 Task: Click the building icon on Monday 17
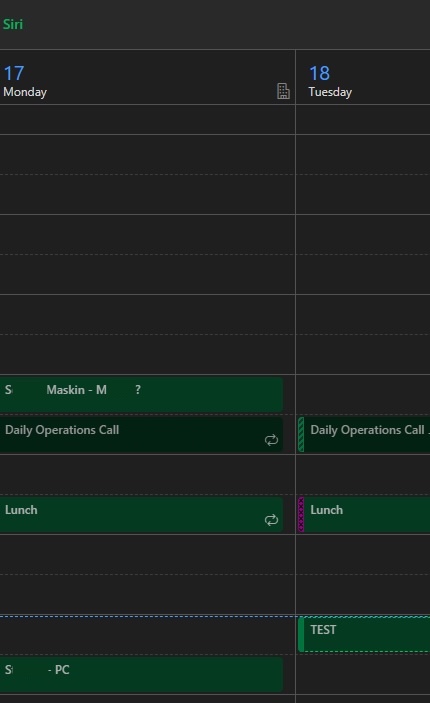click(283, 91)
